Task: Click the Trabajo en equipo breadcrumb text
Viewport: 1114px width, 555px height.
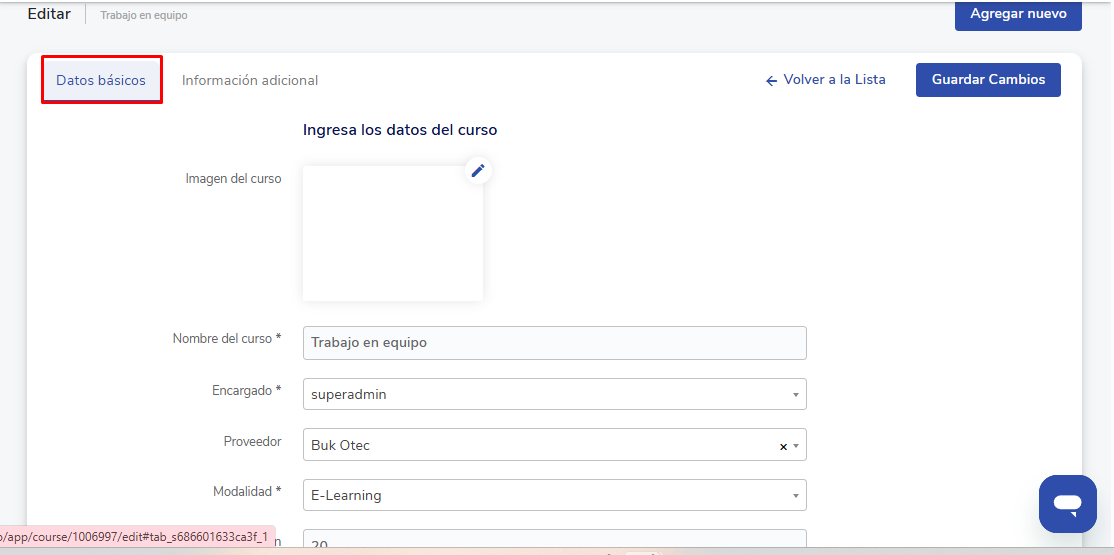Action: coord(143,15)
